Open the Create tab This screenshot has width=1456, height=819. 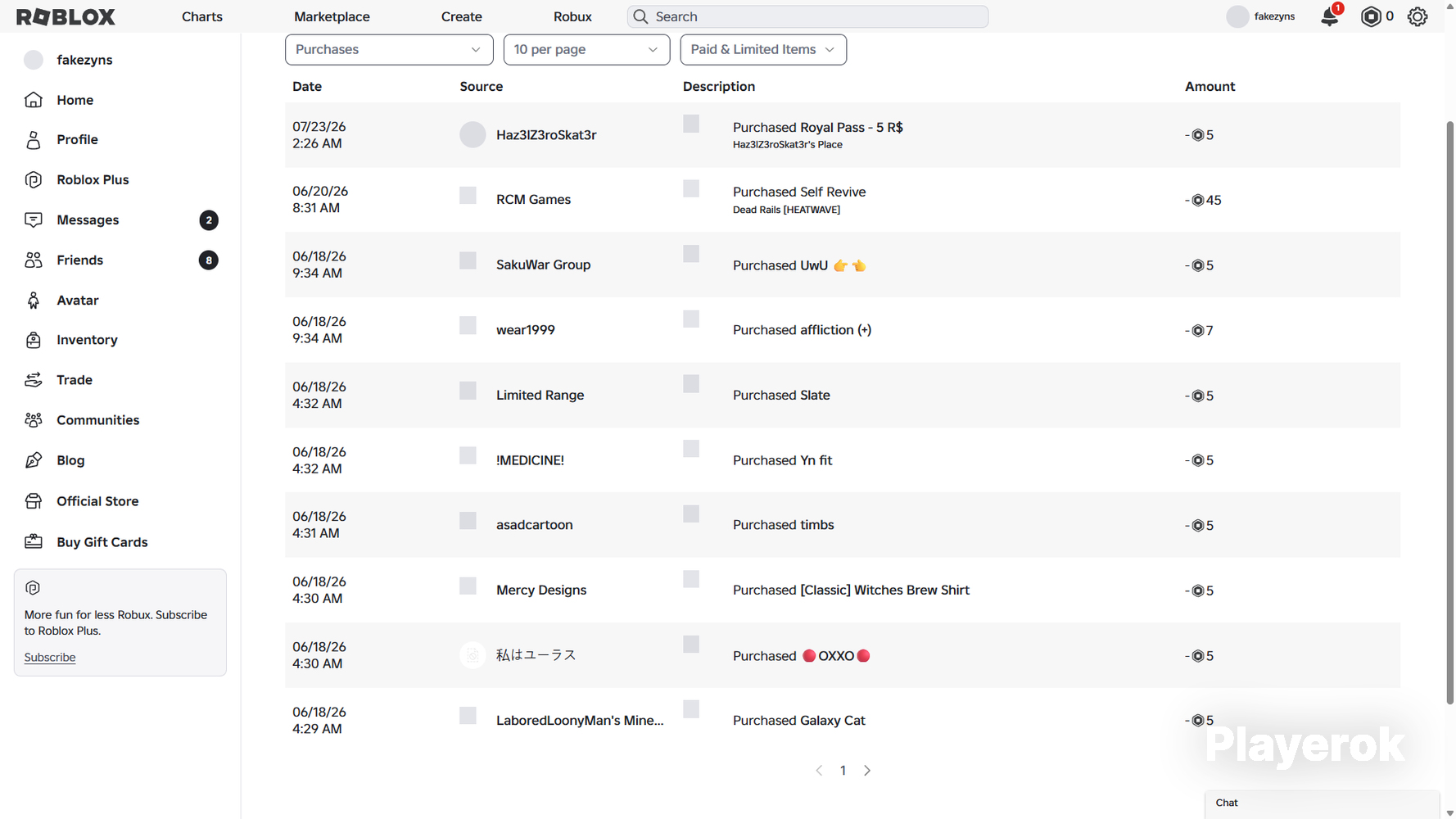pyautogui.click(x=462, y=16)
